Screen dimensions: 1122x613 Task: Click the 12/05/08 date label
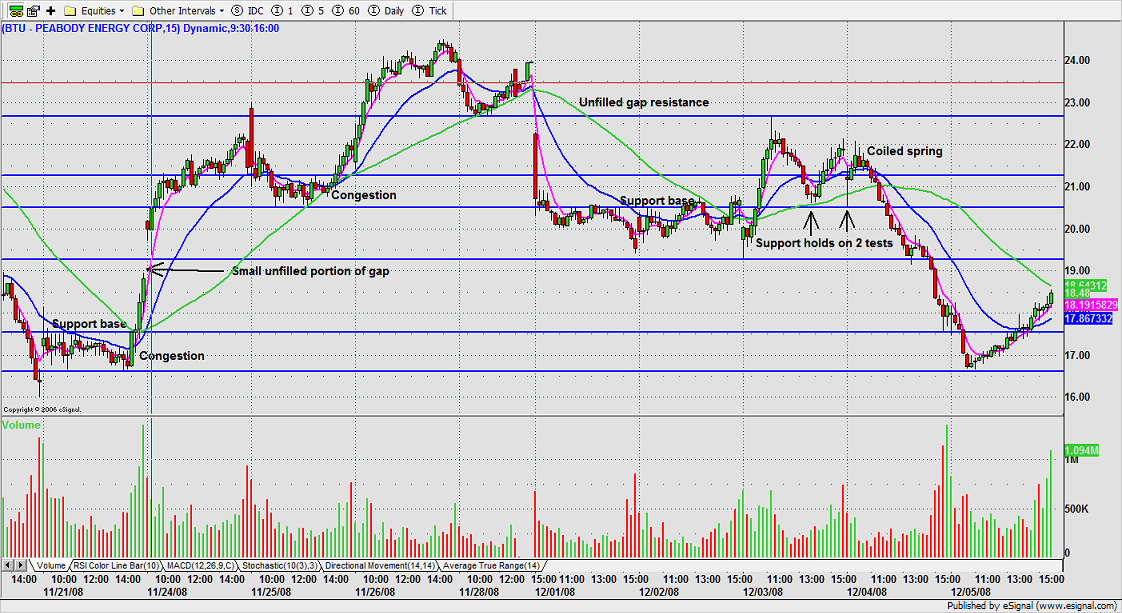tap(970, 592)
